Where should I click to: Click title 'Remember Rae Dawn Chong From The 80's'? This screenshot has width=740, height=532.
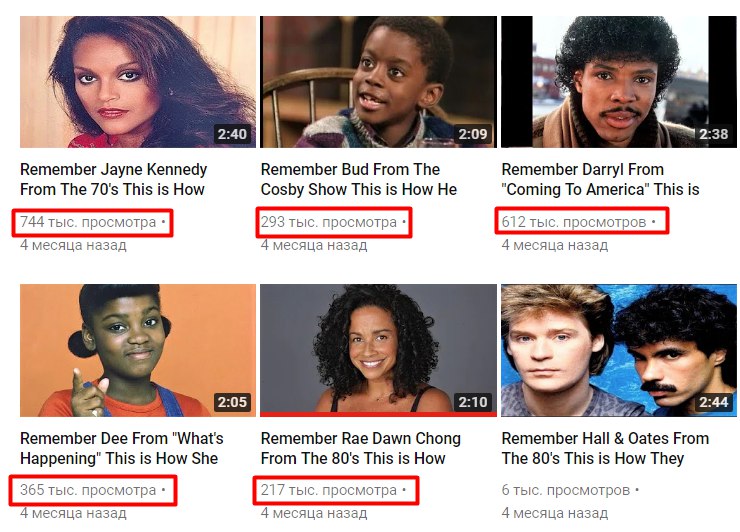[361, 448]
